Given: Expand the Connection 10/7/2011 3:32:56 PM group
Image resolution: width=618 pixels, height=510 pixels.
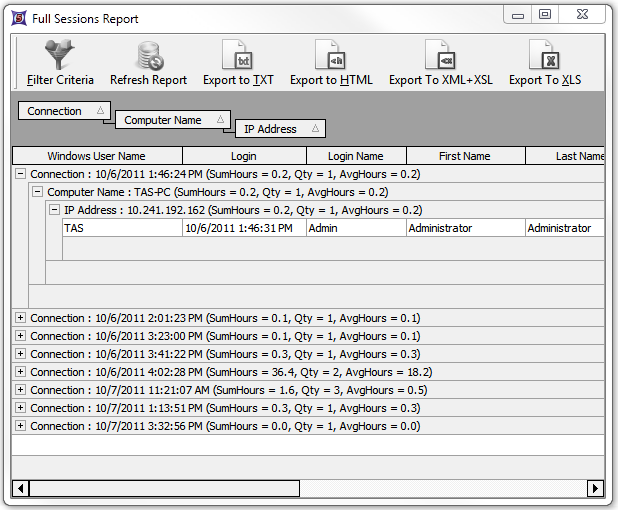Looking at the screenshot, I should click(x=21, y=426).
